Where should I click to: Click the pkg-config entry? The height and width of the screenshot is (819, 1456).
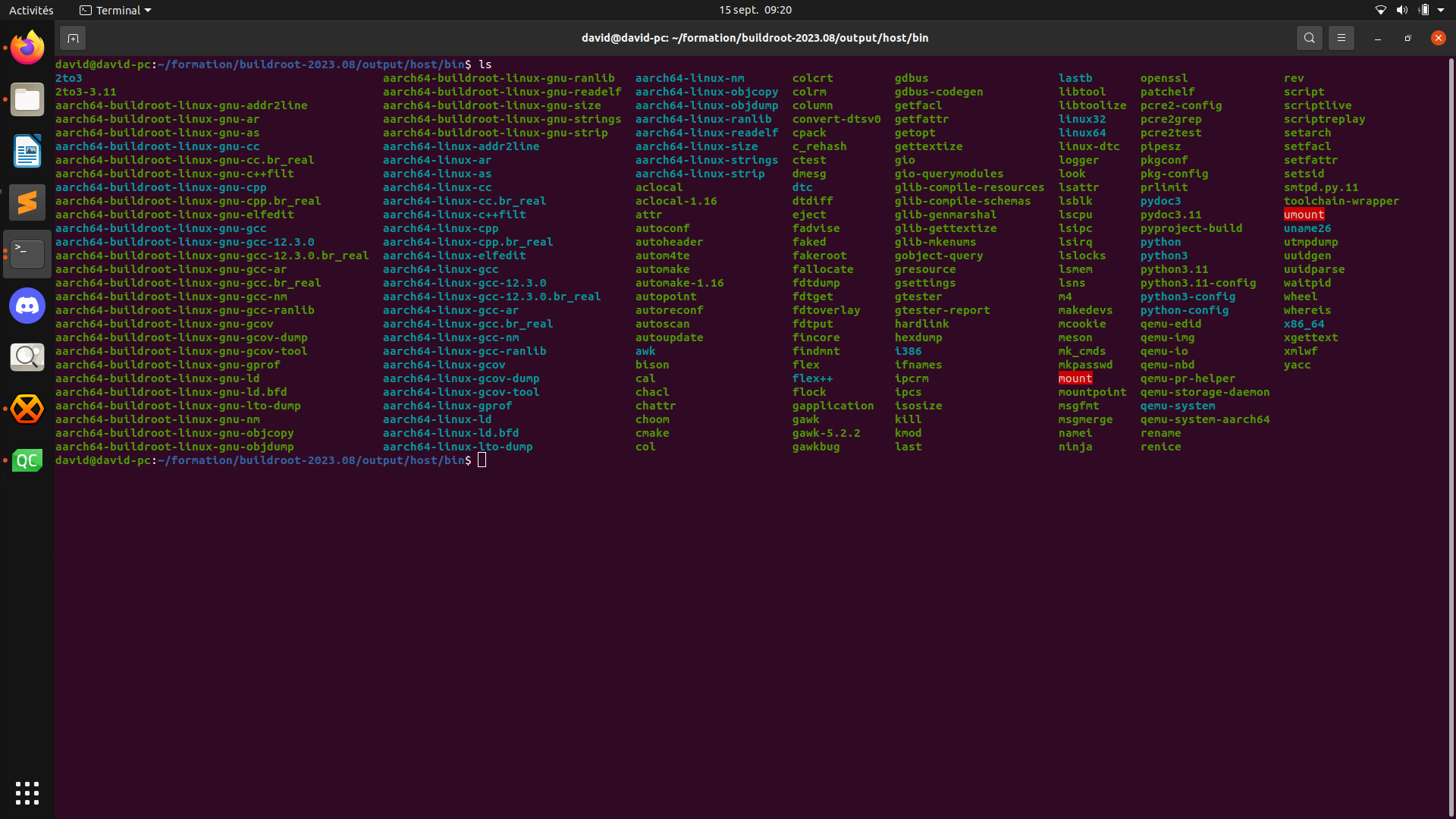1174,174
